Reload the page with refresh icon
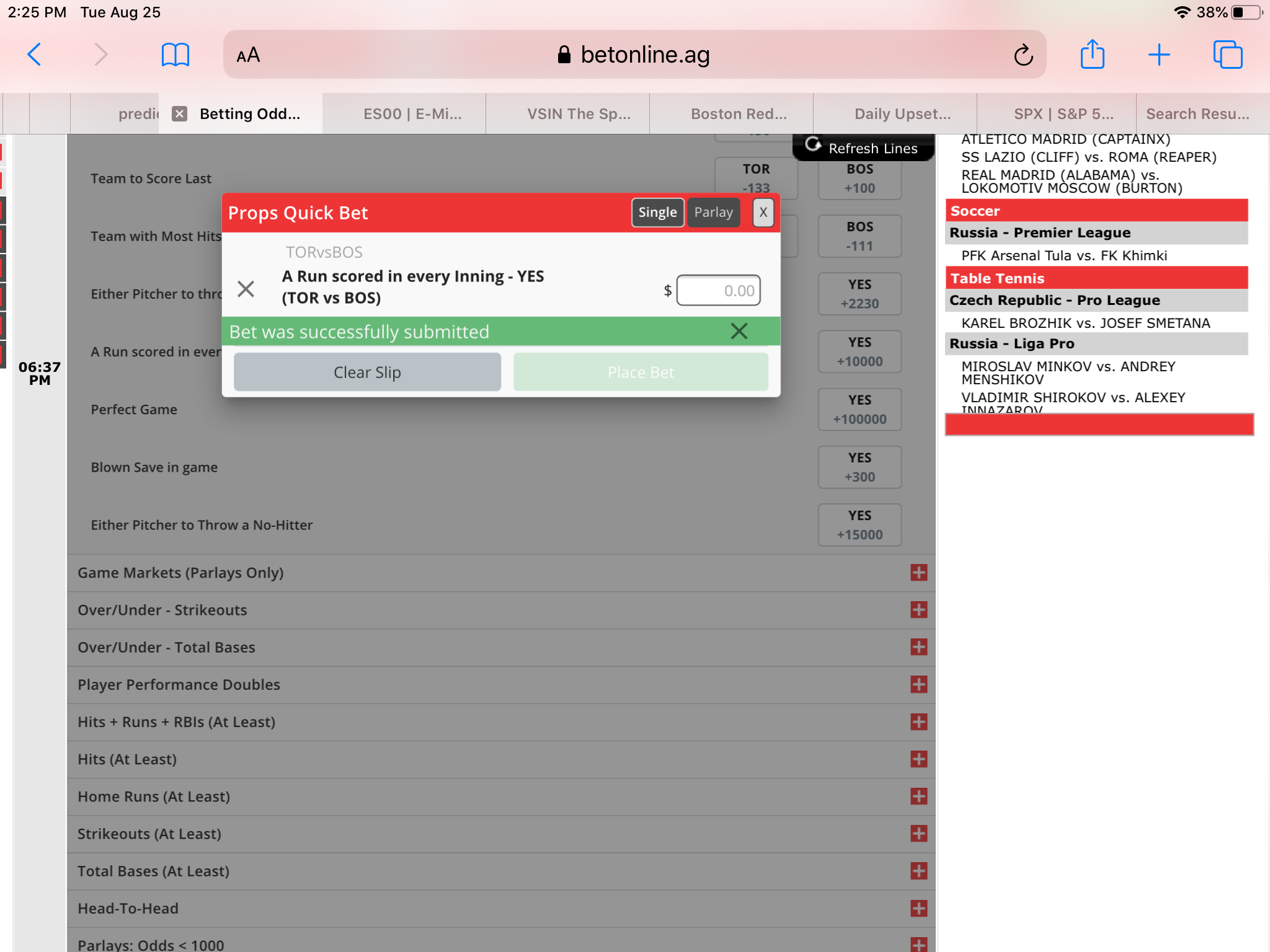 tap(1023, 55)
